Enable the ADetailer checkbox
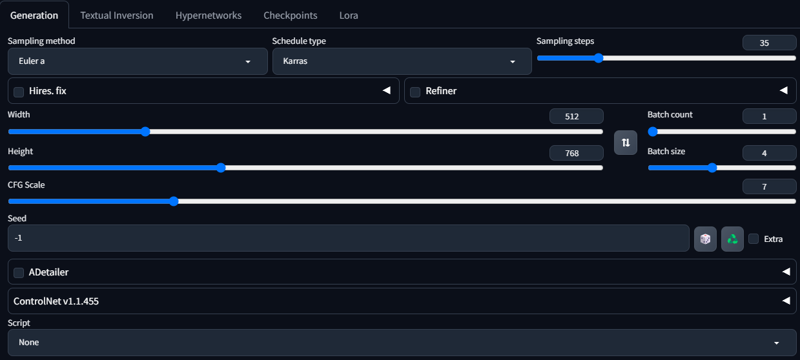 pyautogui.click(x=19, y=273)
